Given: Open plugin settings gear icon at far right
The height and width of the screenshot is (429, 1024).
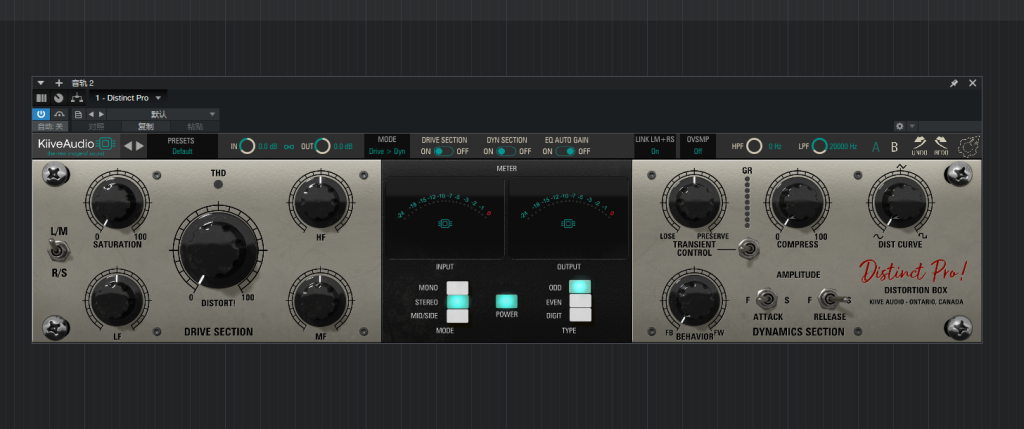Looking at the screenshot, I should point(968,146).
